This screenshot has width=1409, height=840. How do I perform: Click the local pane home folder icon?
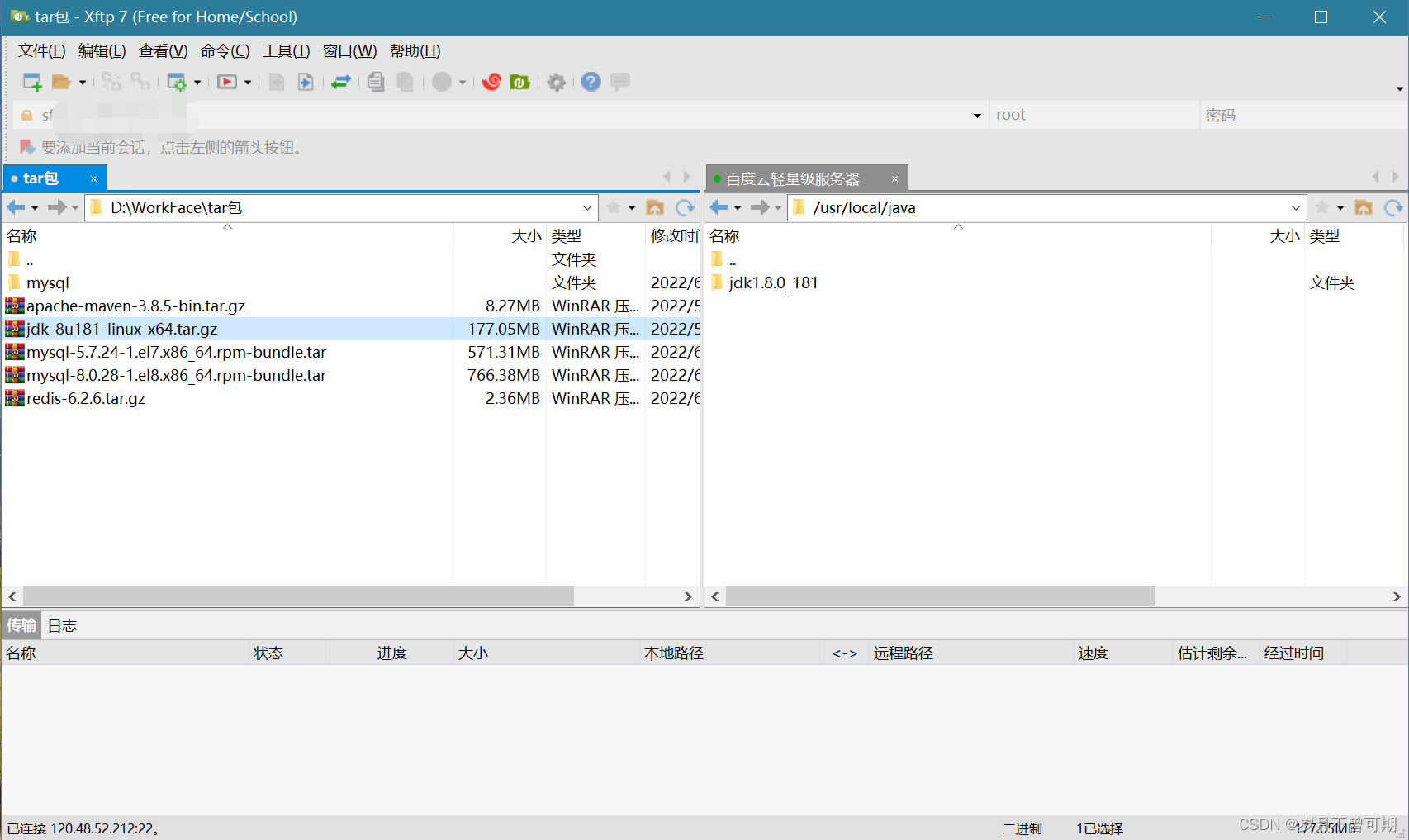tap(655, 207)
